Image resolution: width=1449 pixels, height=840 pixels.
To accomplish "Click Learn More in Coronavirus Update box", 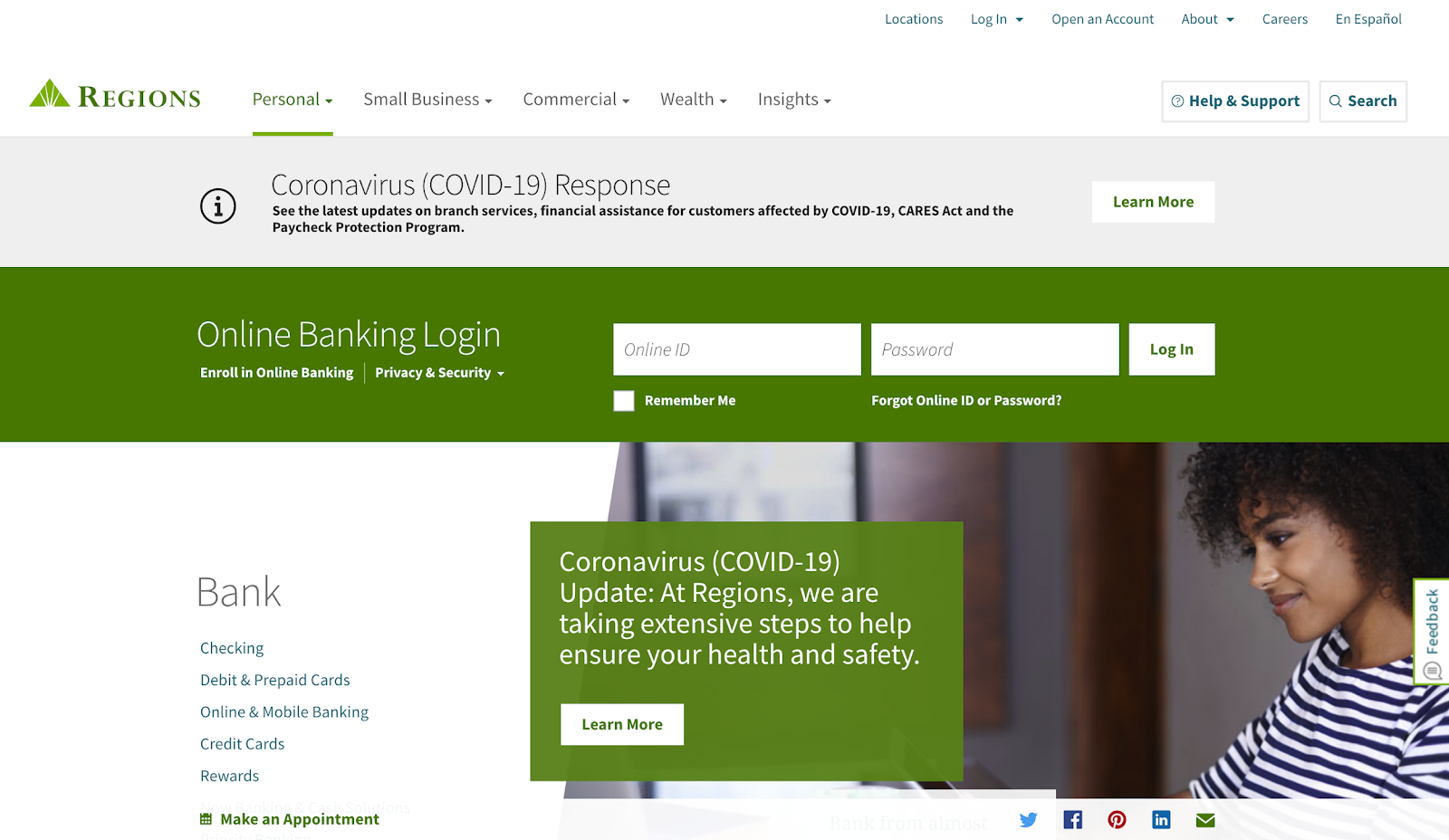I will coord(622,724).
